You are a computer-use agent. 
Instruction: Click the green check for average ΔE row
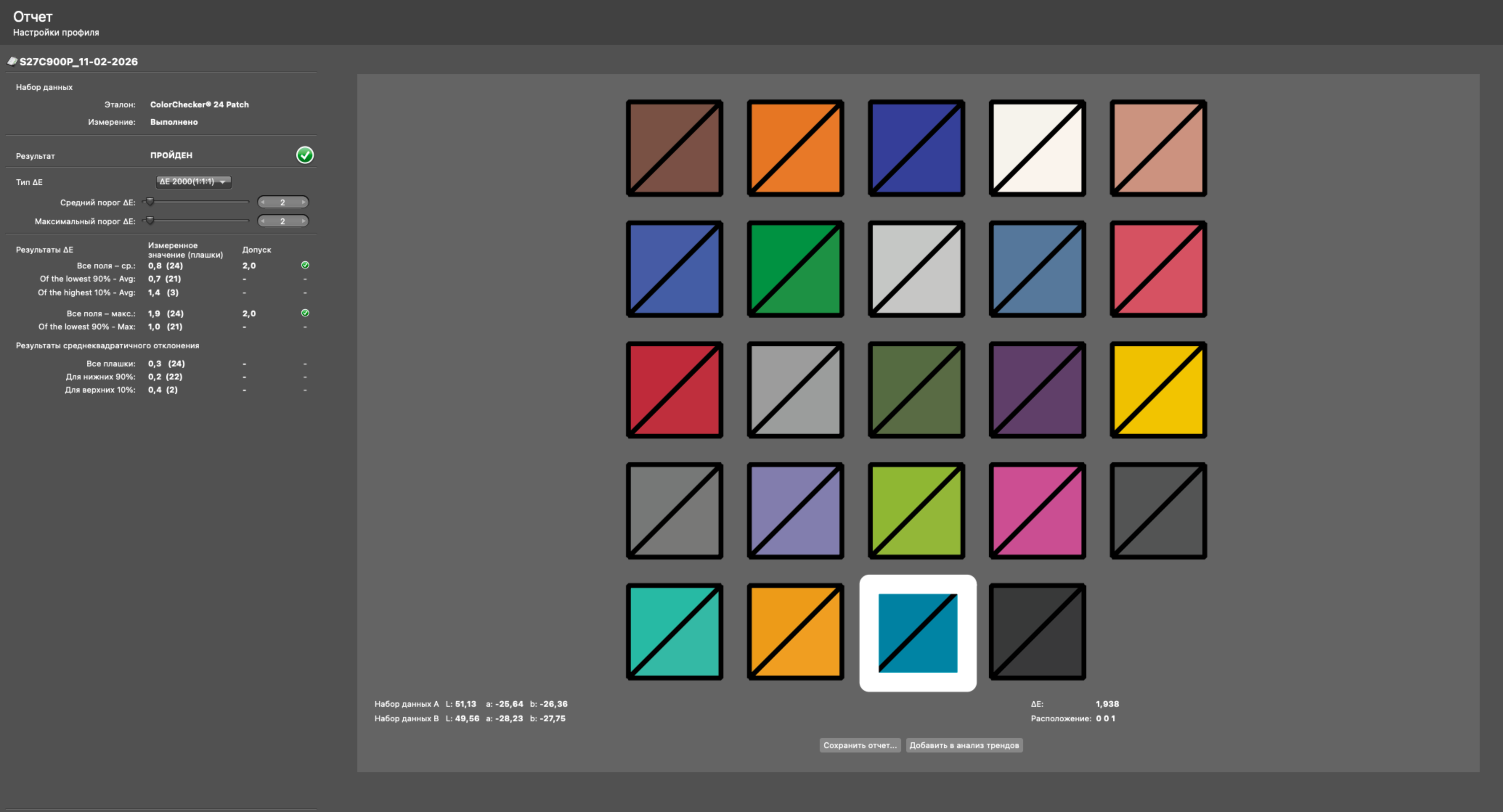305,265
